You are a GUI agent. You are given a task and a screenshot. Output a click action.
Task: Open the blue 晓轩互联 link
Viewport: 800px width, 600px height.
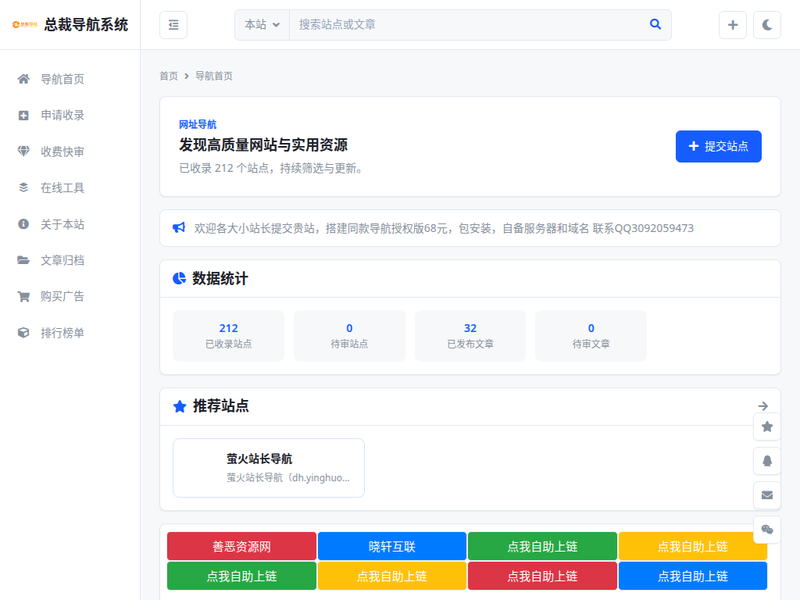(x=392, y=546)
